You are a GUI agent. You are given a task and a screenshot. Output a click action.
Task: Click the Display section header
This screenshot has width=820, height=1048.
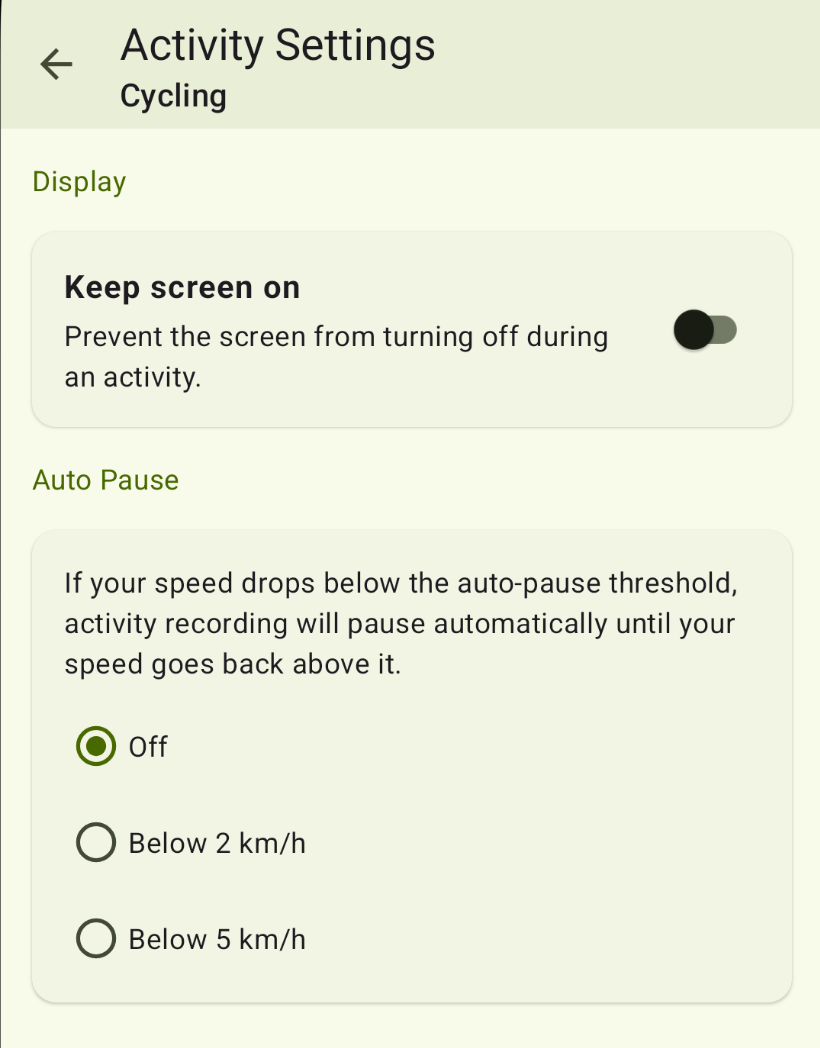[79, 182]
